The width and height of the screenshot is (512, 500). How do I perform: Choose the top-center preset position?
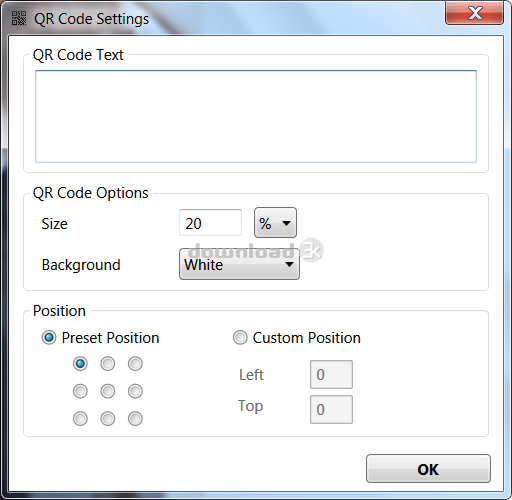(x=108, y=364)
